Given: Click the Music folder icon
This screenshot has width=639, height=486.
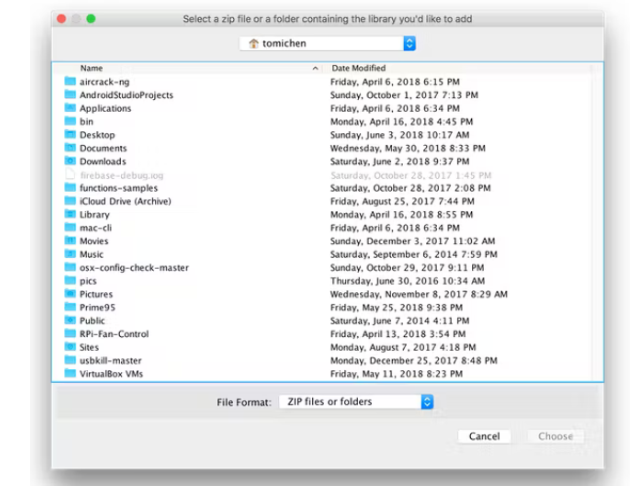Looking at the screenshot, I should click(x=70, y=254).
